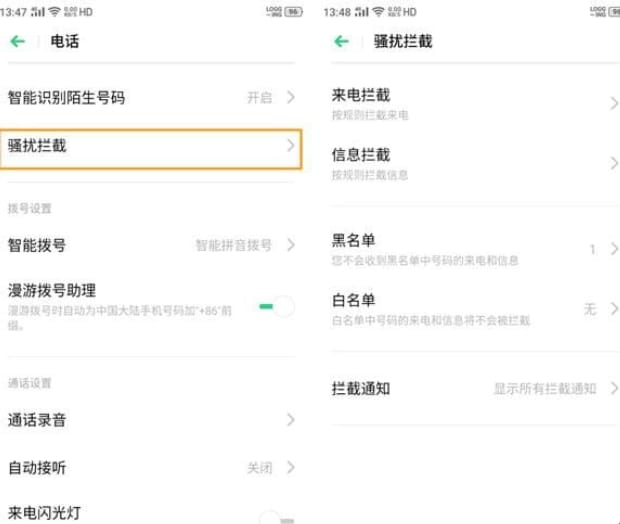Open 通话录音 chevron arrow

(x=290, y=420)
